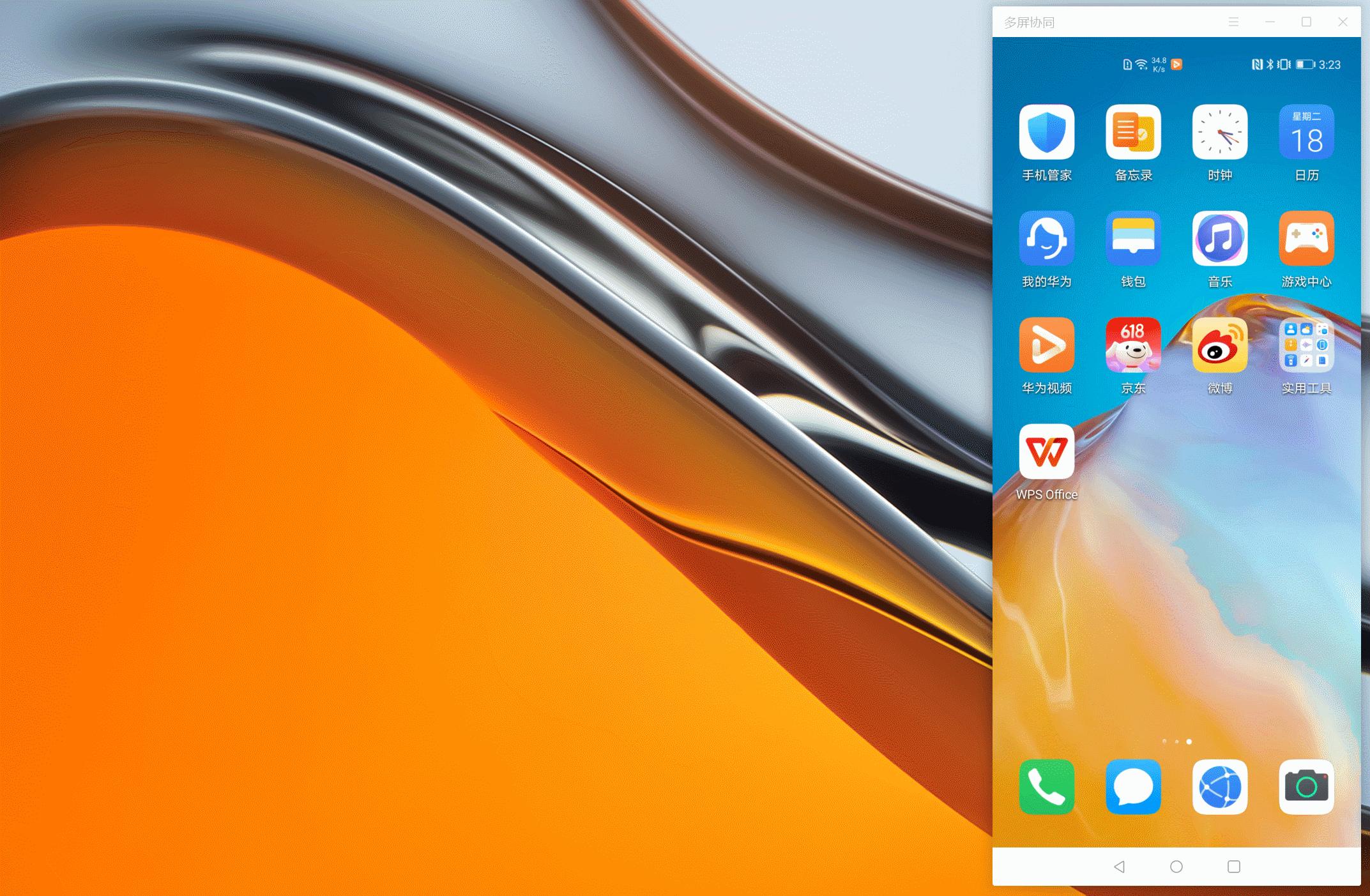Launch the 京东 618 shopping app
Screen dimensions: 1370x896
(1133, 345)
